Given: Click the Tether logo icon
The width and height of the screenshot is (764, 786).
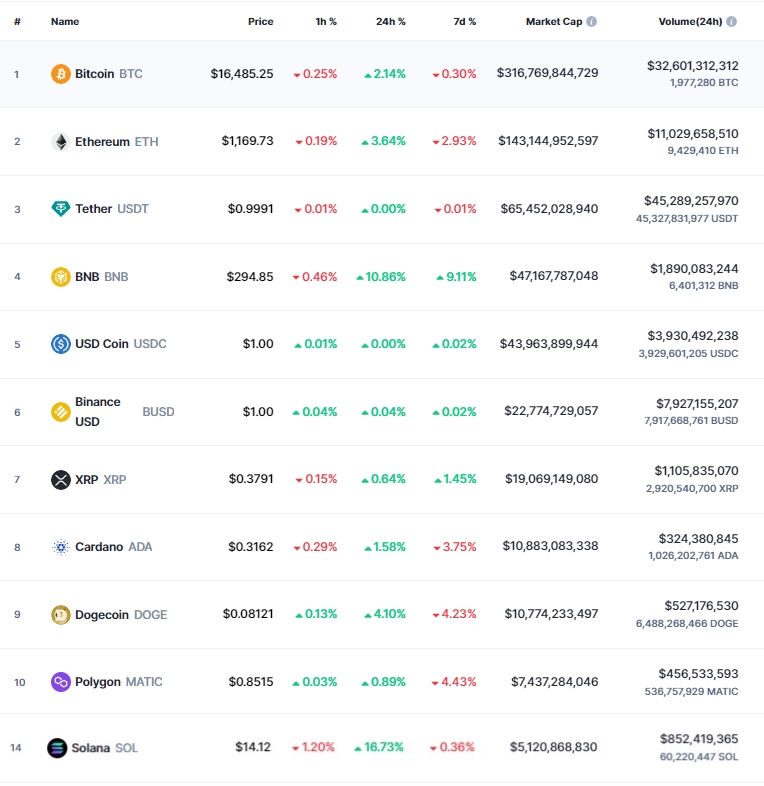Looking at the screenshot, I should (61, 209).
